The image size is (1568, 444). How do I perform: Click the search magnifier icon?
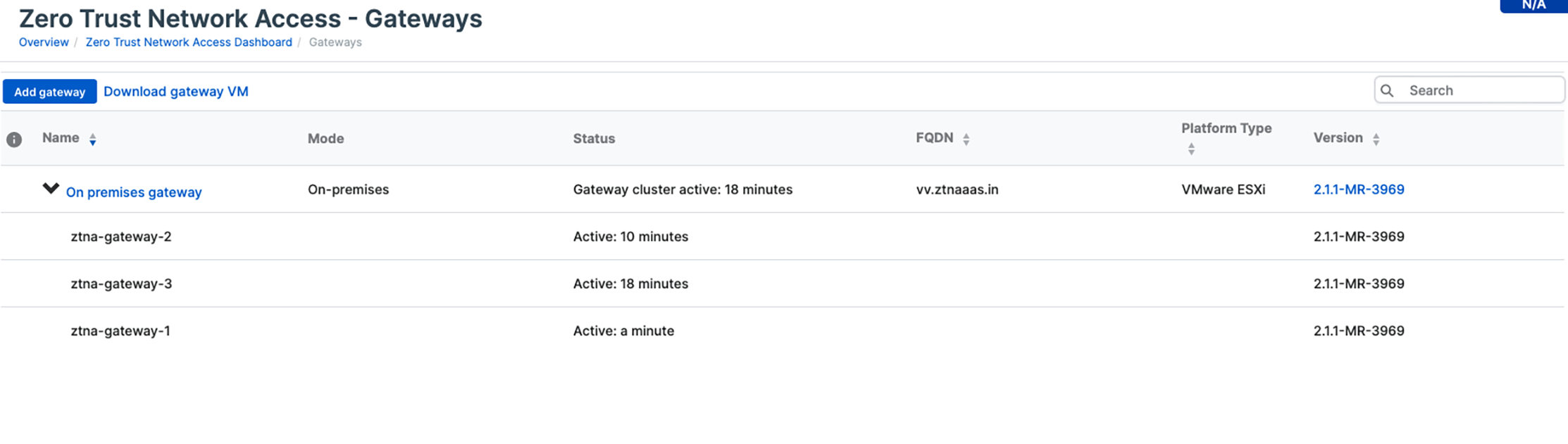[1387, 91]
